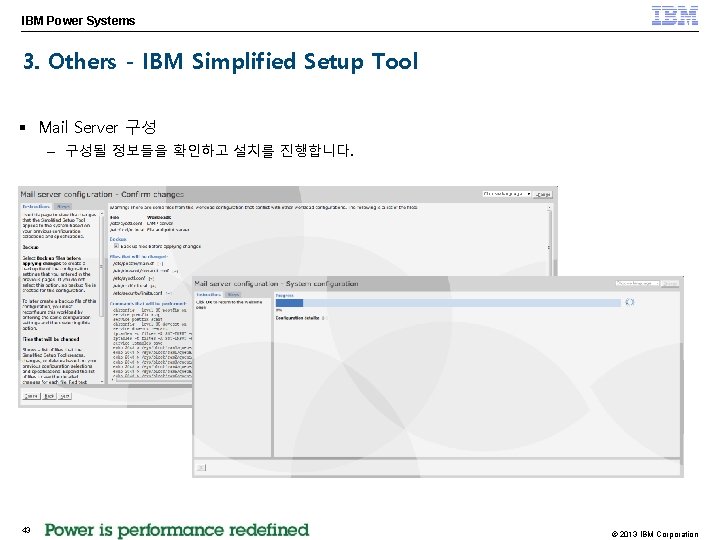Click 'Power is performance redefined' footer slogan
Screen dimensions: 720x540
coord(177,529)
